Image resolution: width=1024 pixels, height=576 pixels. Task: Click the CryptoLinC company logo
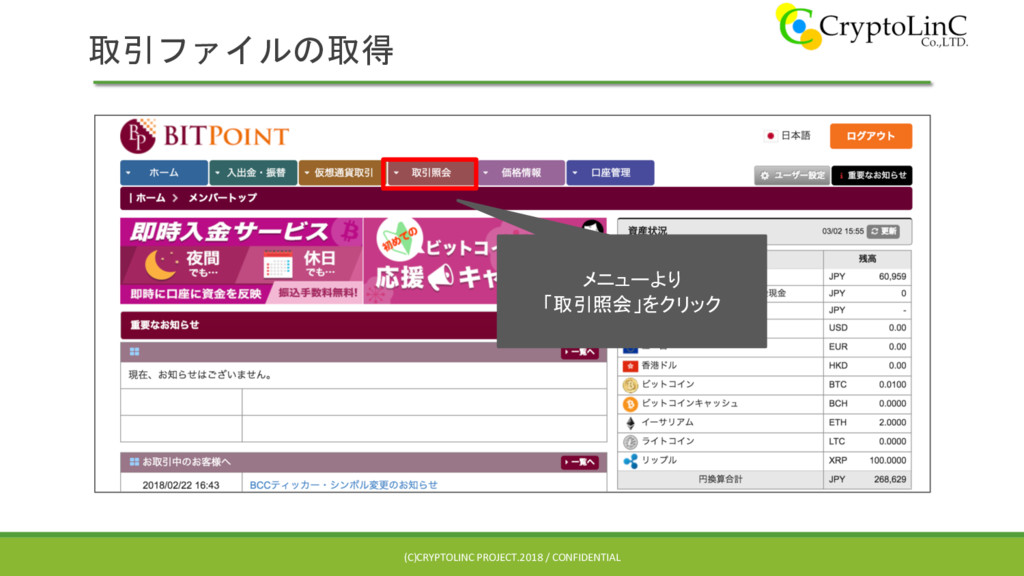click(871, 26)
